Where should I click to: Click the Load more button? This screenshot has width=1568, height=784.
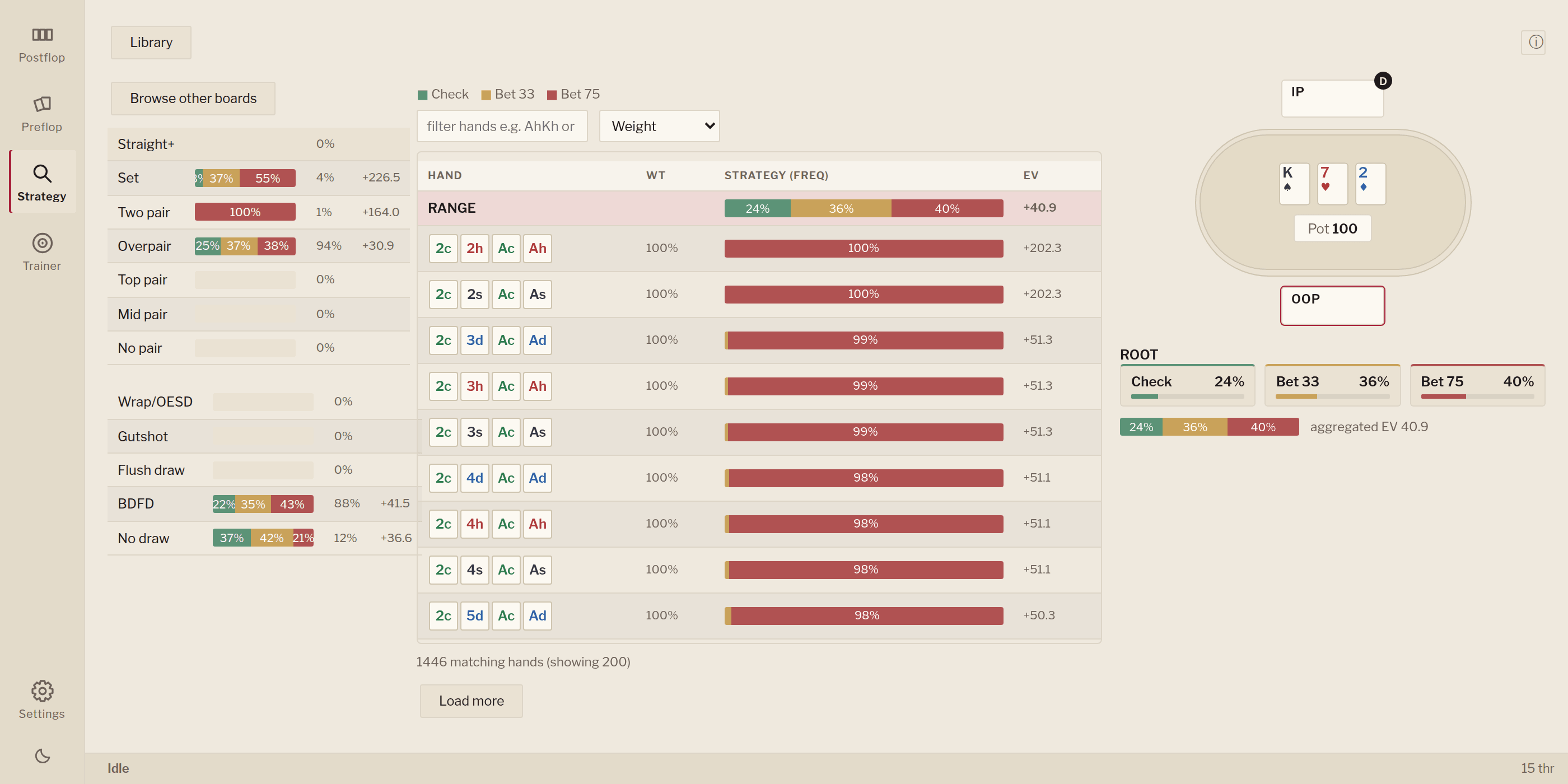[471, 701]
